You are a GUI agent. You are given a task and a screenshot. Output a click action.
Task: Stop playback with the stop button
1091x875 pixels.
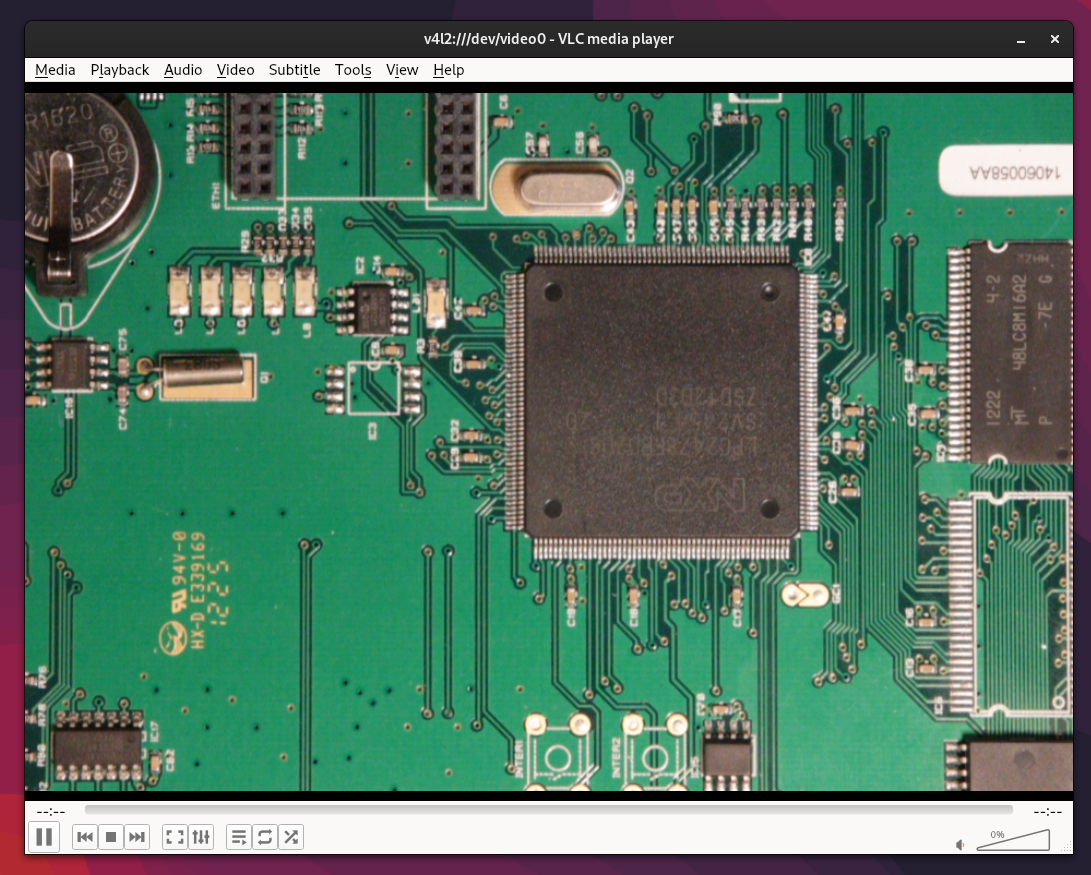111,837
